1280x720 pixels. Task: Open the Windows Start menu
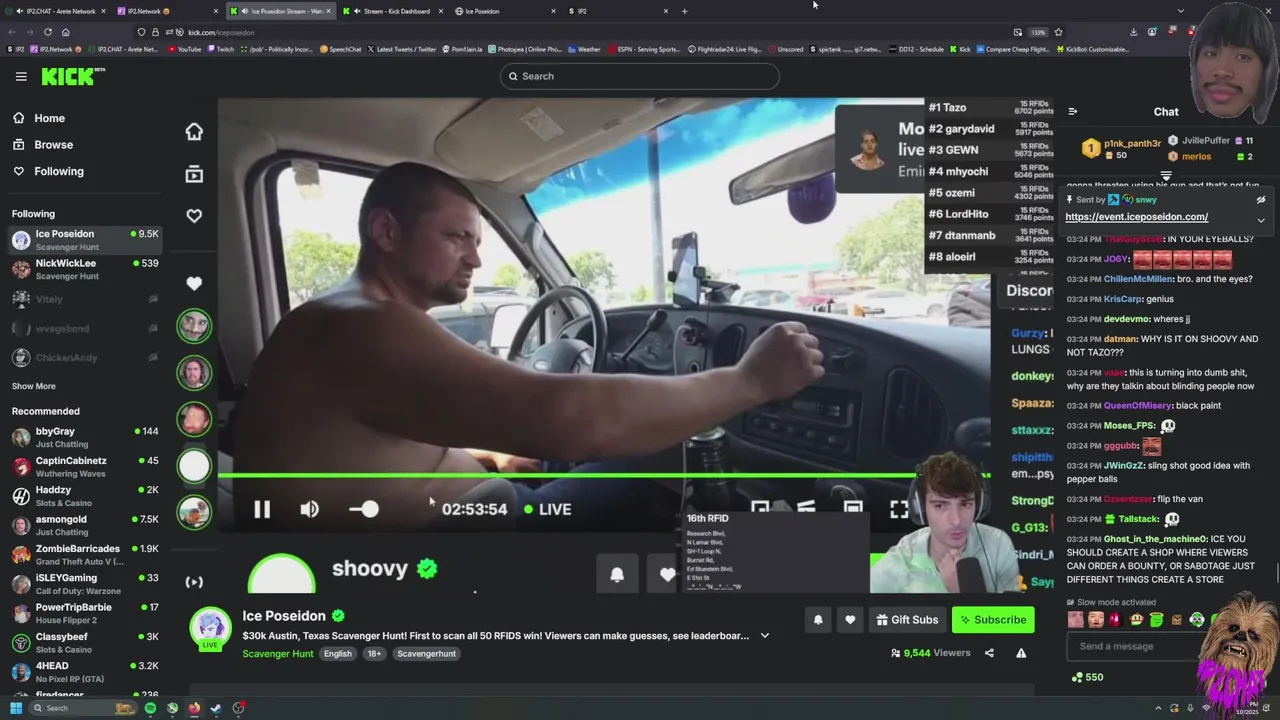(x=15, y=708)
